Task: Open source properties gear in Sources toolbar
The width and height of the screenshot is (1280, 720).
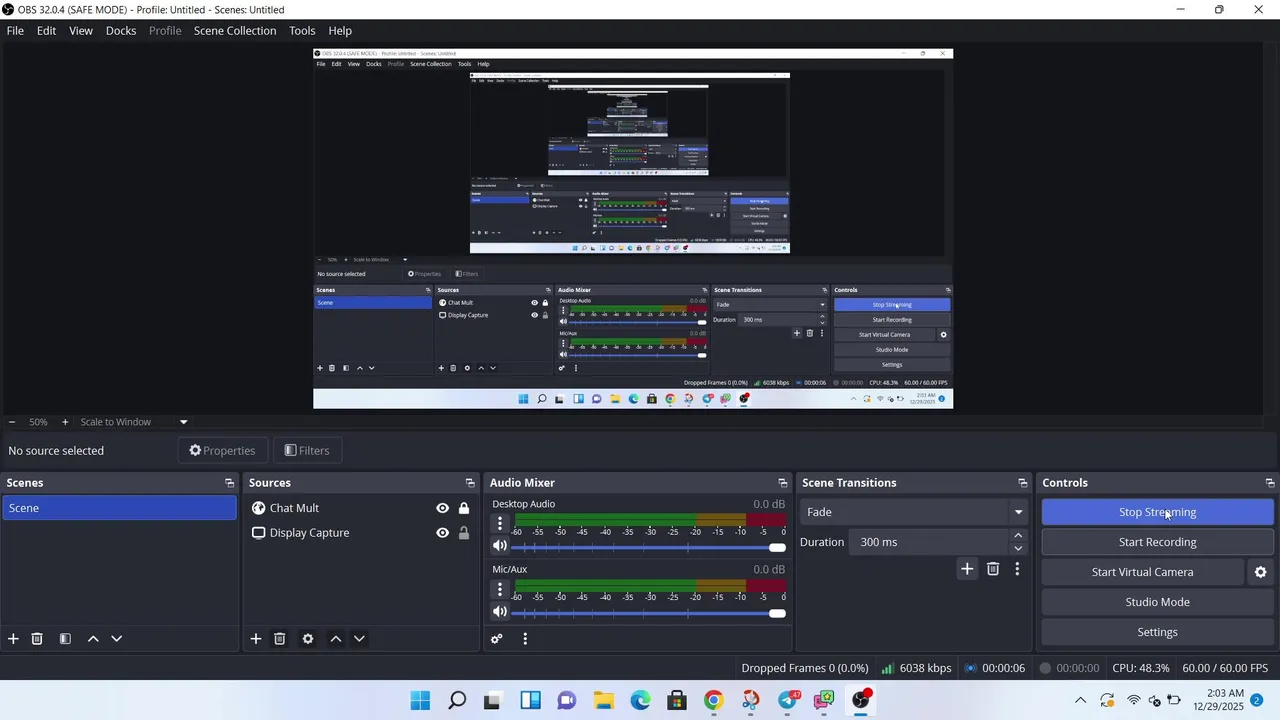Action: (x=308, y=639)
